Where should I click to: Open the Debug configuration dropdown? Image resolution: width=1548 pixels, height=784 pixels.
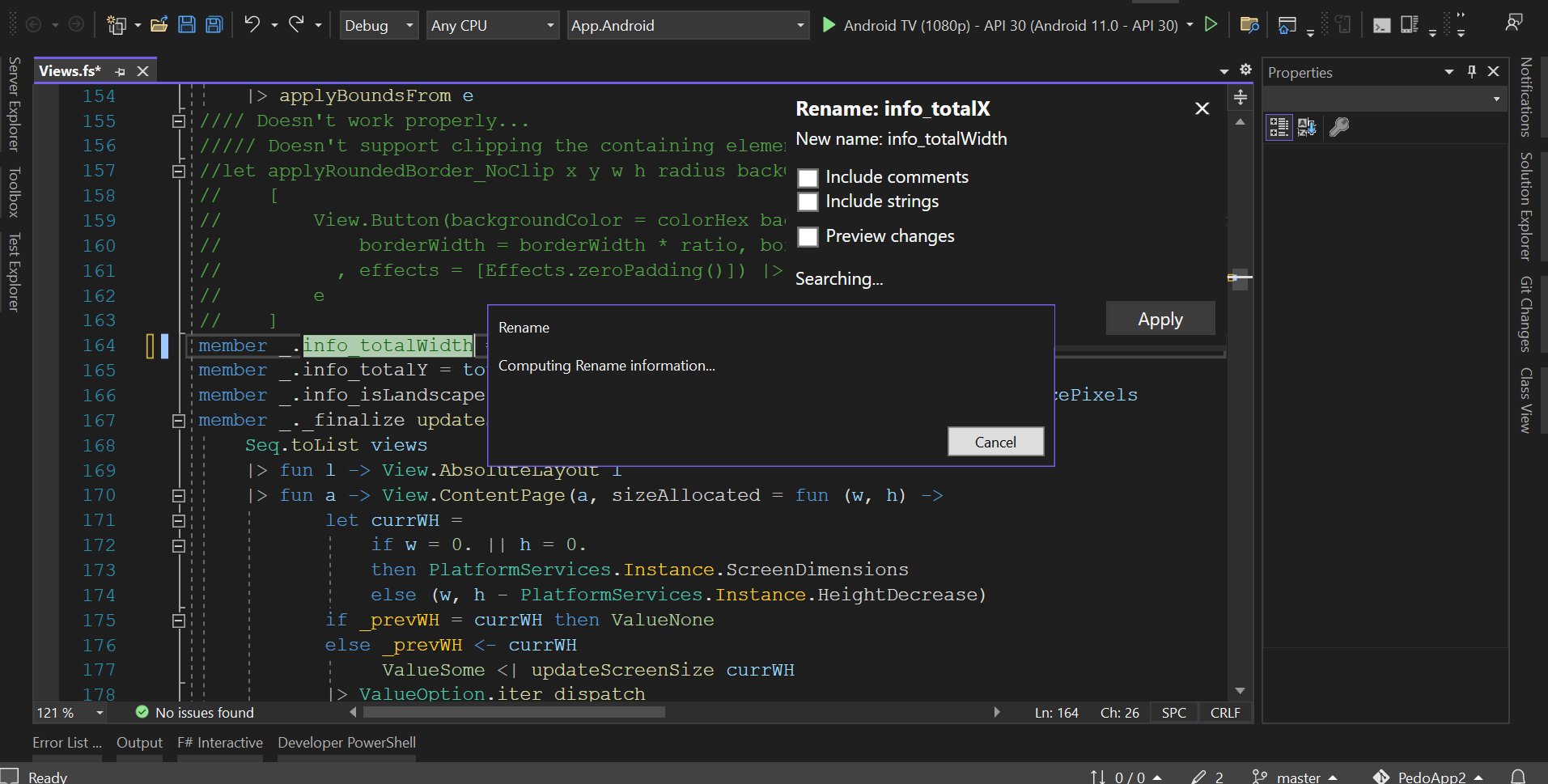379,25
